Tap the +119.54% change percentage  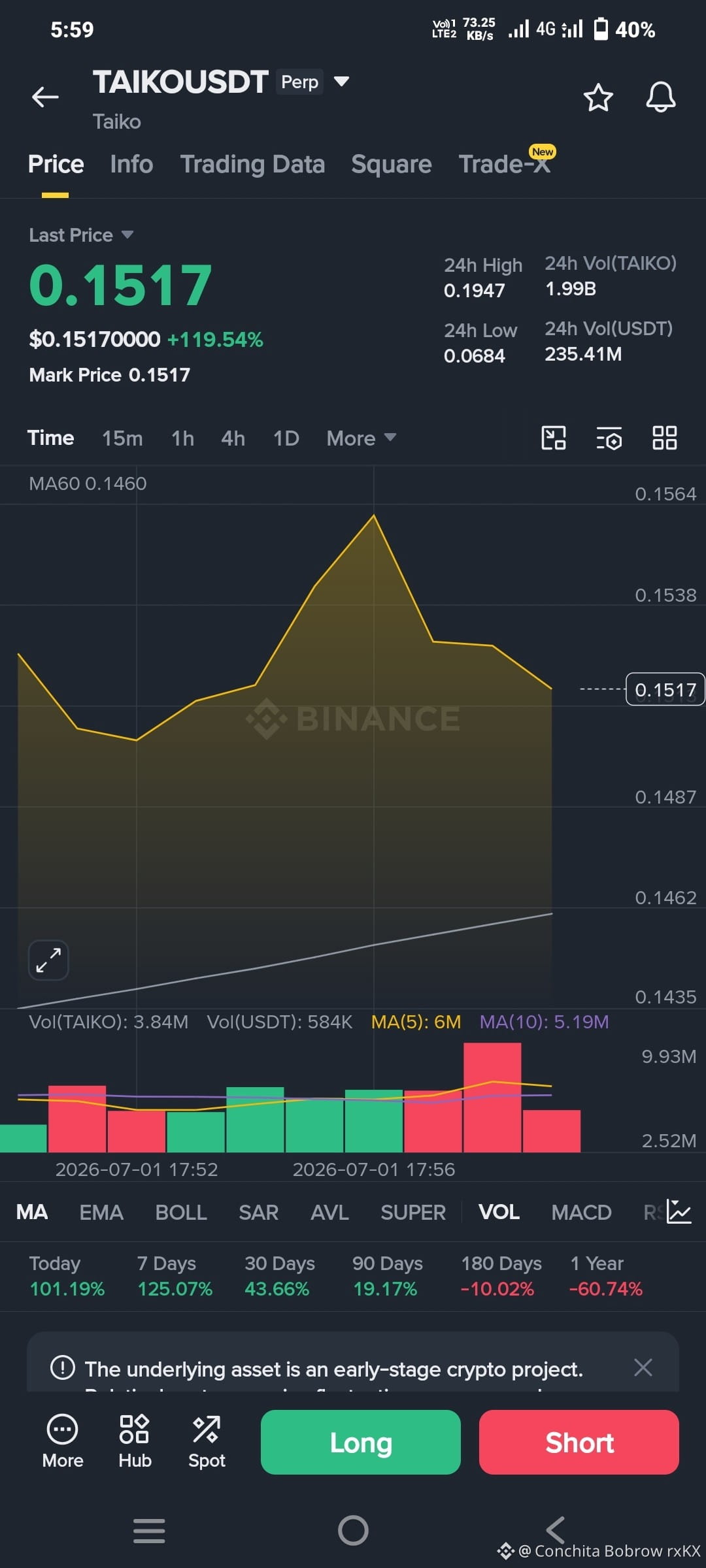pos(215,339)
